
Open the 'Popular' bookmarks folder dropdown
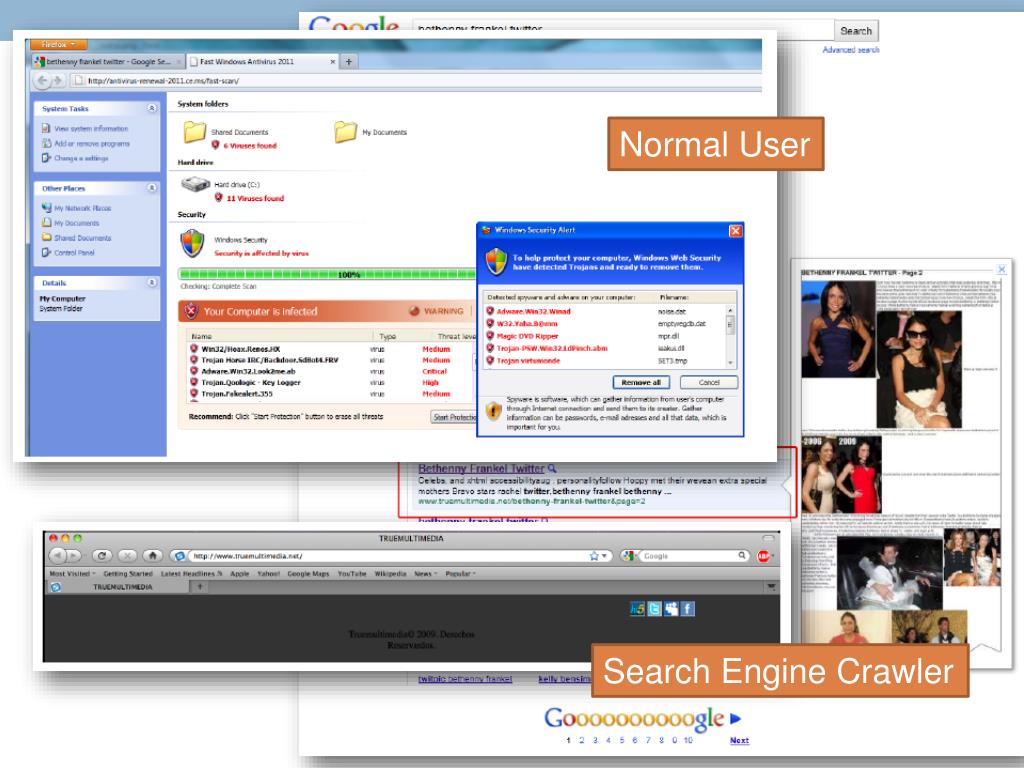[x=460, y=573]
